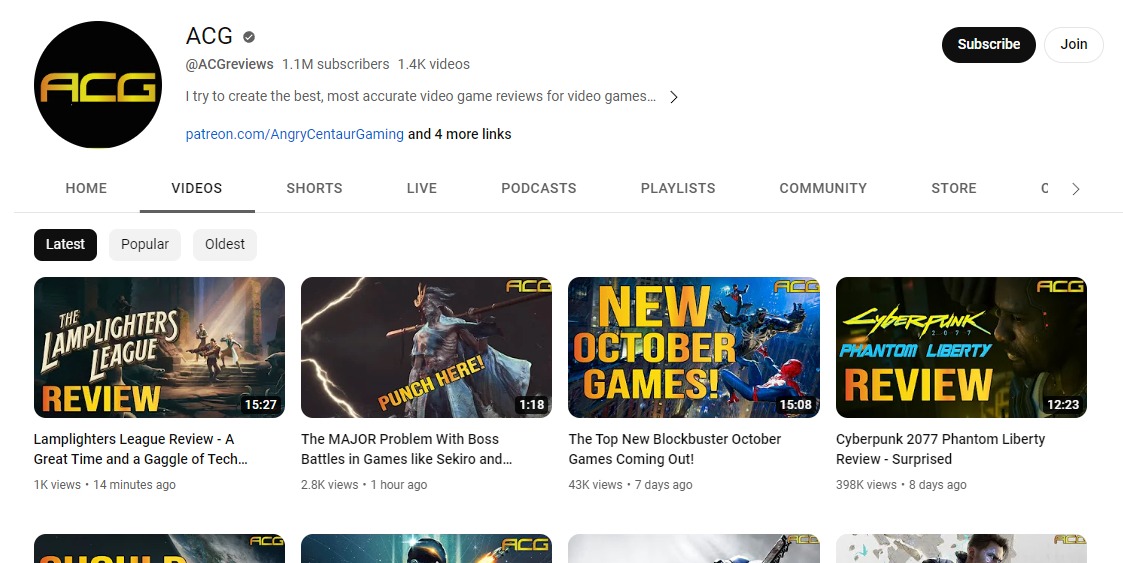This screenshot has width=1123, height=563.
Task: Select the Latest sort filter chip
Action: [x=65, y=244]
